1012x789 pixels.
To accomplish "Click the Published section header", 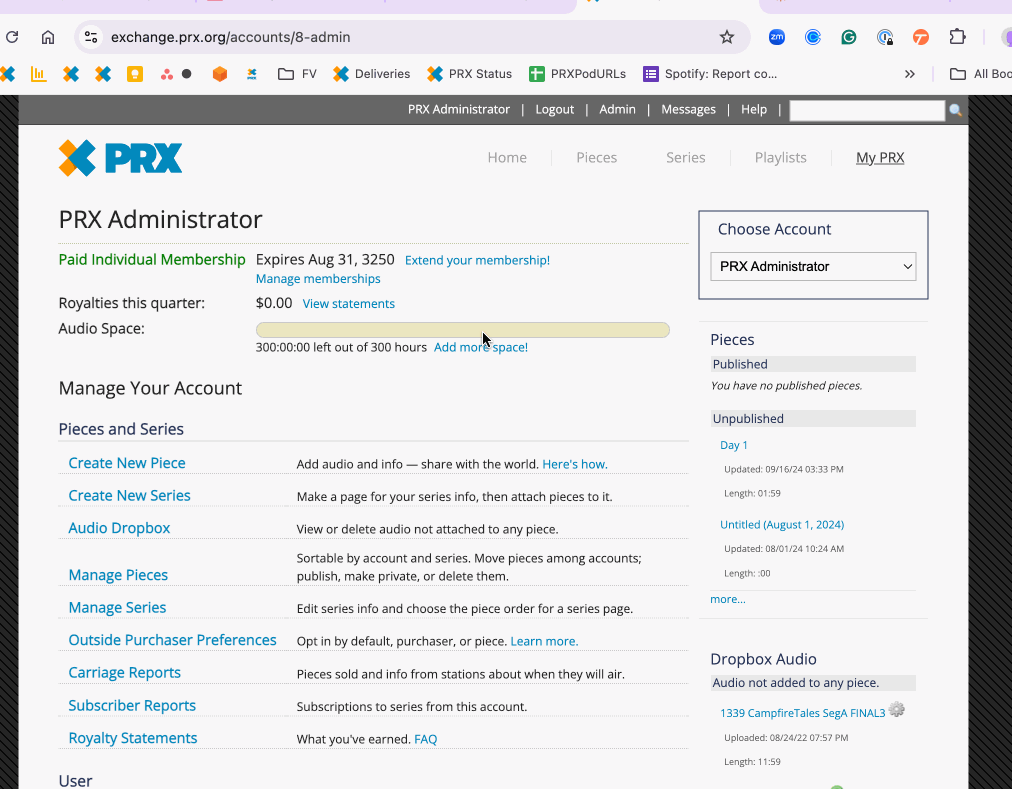I will (x=813, y=364).
